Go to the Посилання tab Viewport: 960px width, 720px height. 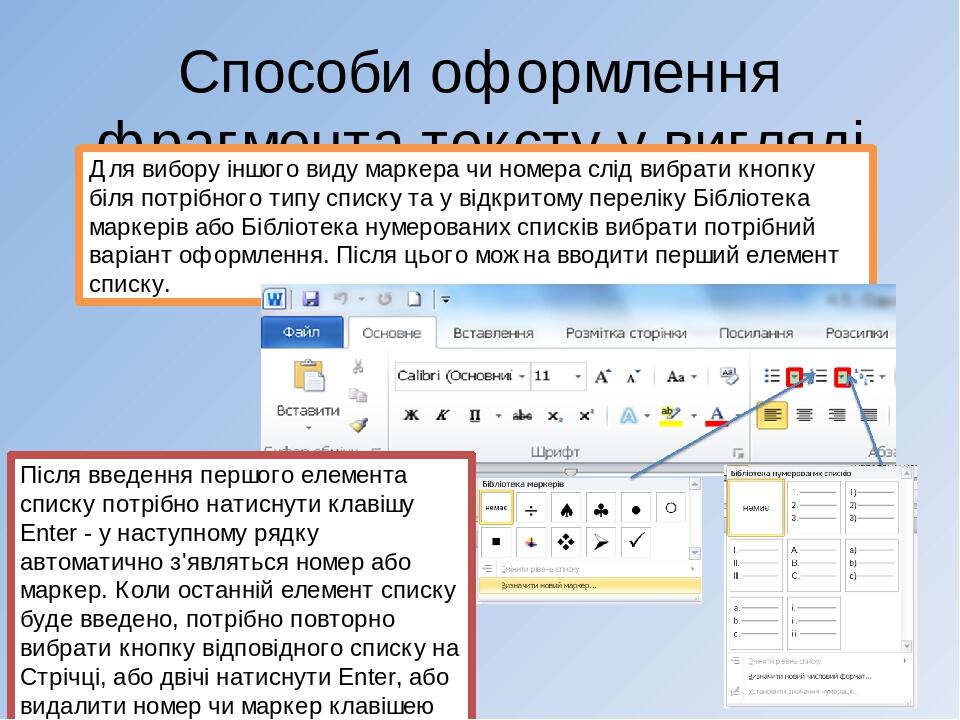tap(756, 333)
